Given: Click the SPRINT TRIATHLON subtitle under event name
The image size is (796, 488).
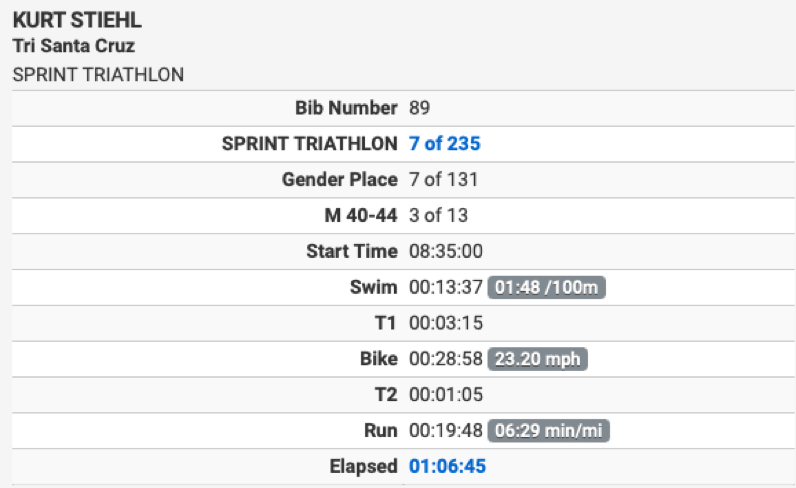Looking at the screenshot, I should point(98,75).
